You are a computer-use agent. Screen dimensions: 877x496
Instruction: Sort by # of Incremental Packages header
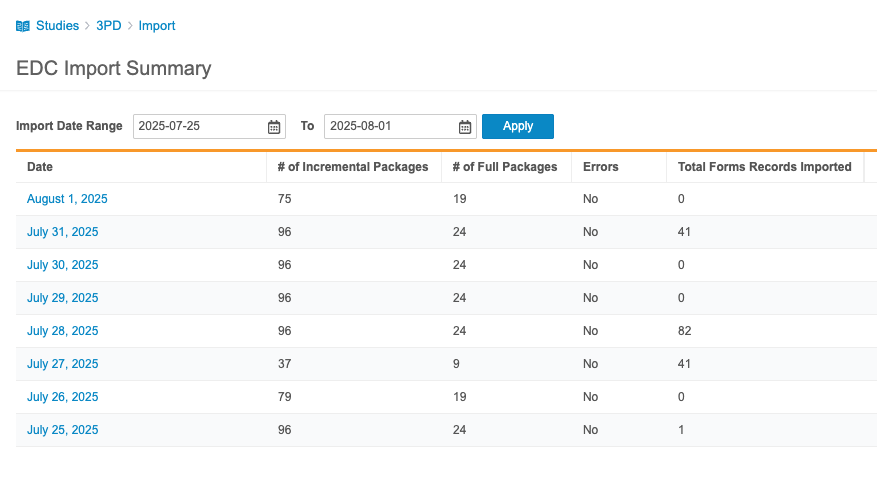point(352,167)
